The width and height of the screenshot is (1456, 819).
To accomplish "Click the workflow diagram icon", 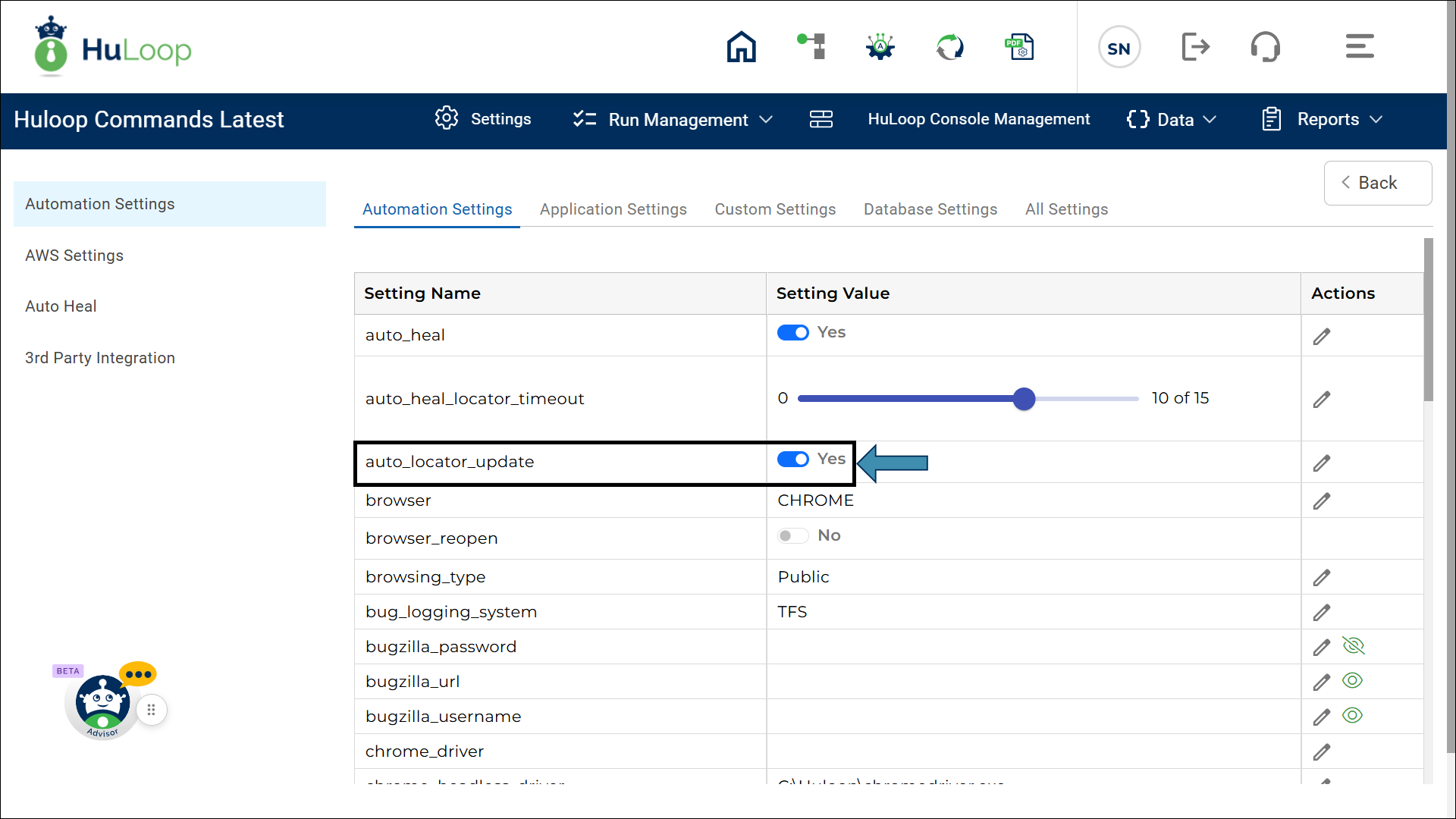I will (x=811, y=47).
